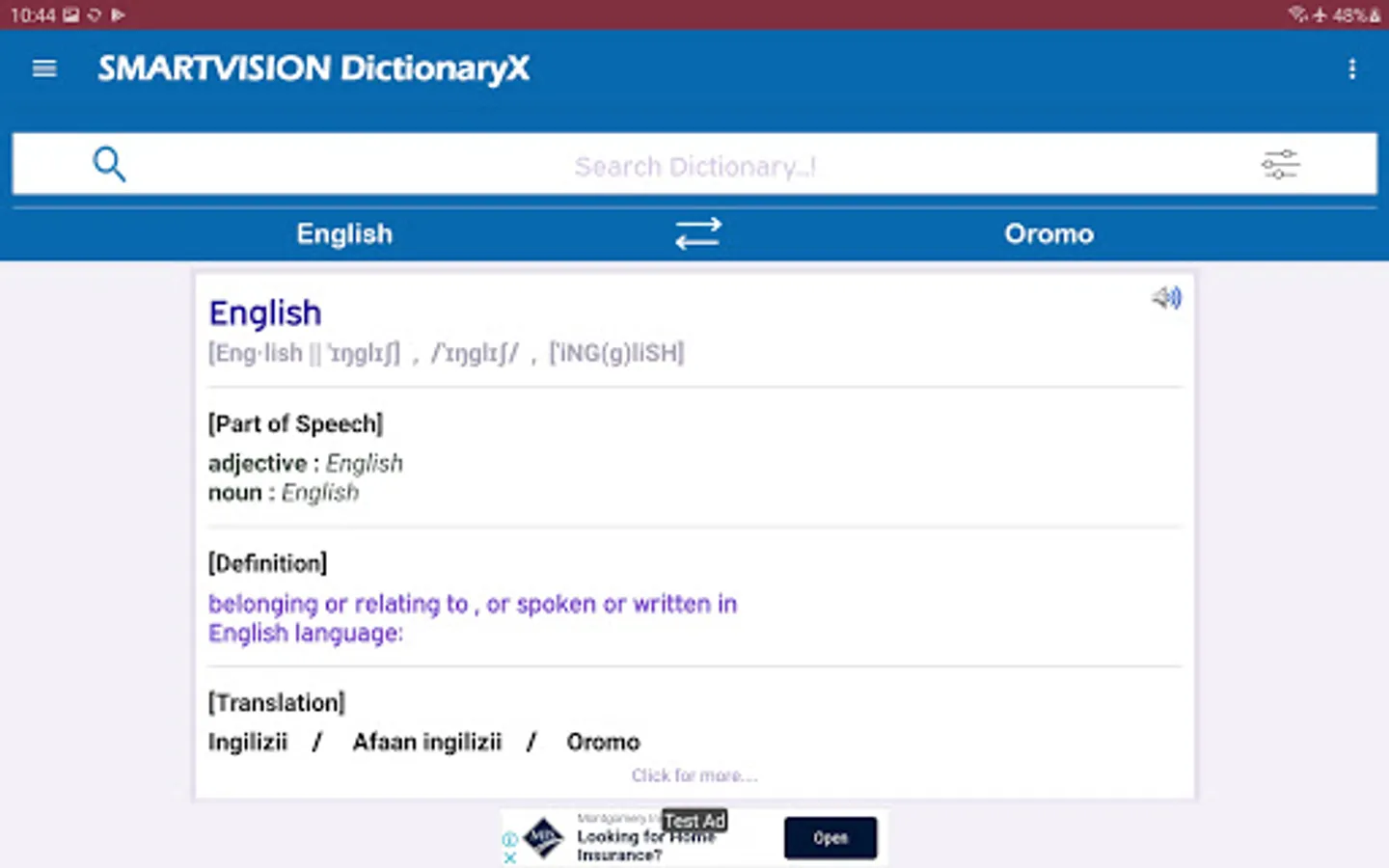Click the definition text 'belonging or relating to'
The image size is (1389, 868).
pyautogui.click(x=339, y=604)
